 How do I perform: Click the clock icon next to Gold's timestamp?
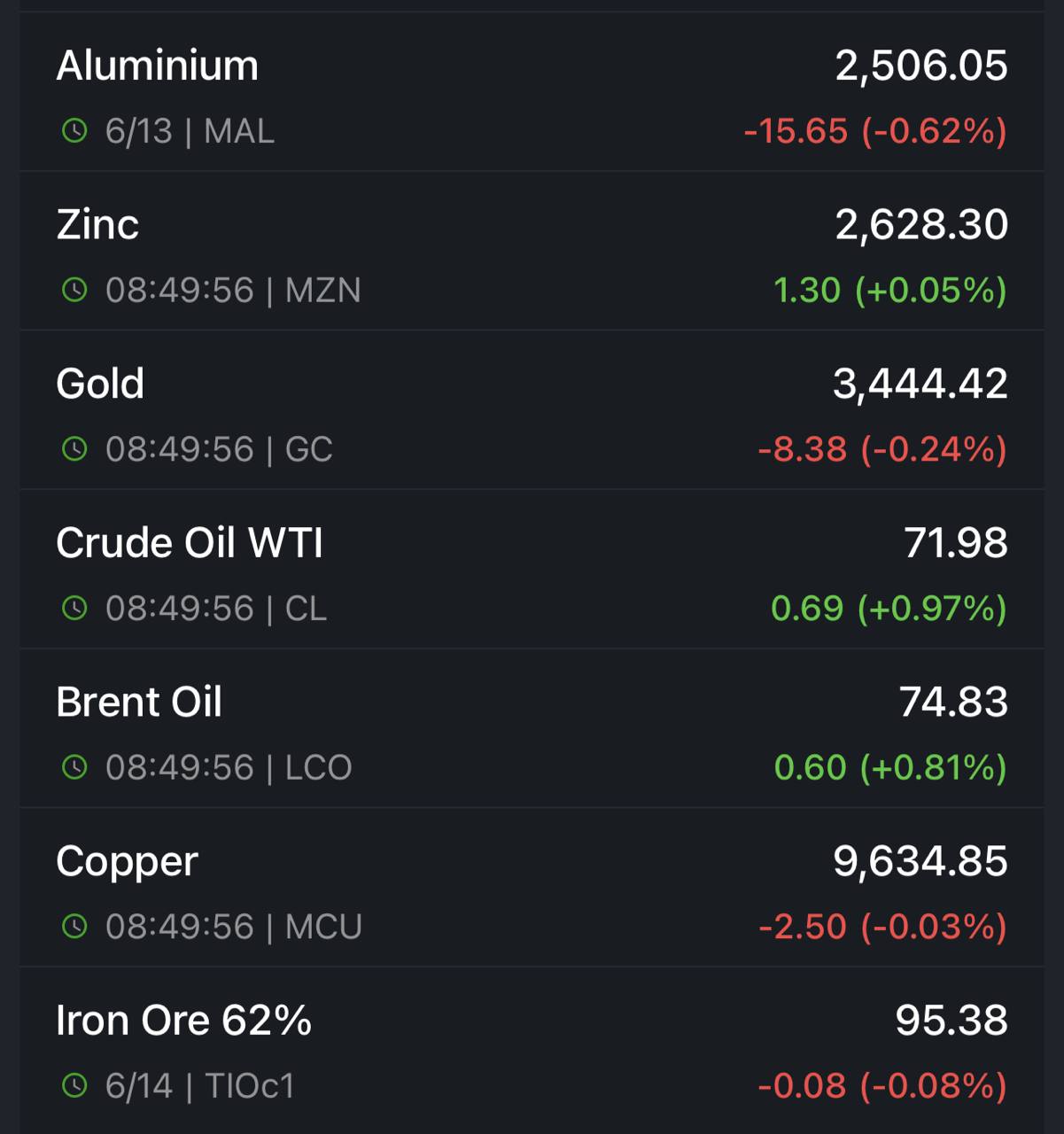[x=74, y=449]
